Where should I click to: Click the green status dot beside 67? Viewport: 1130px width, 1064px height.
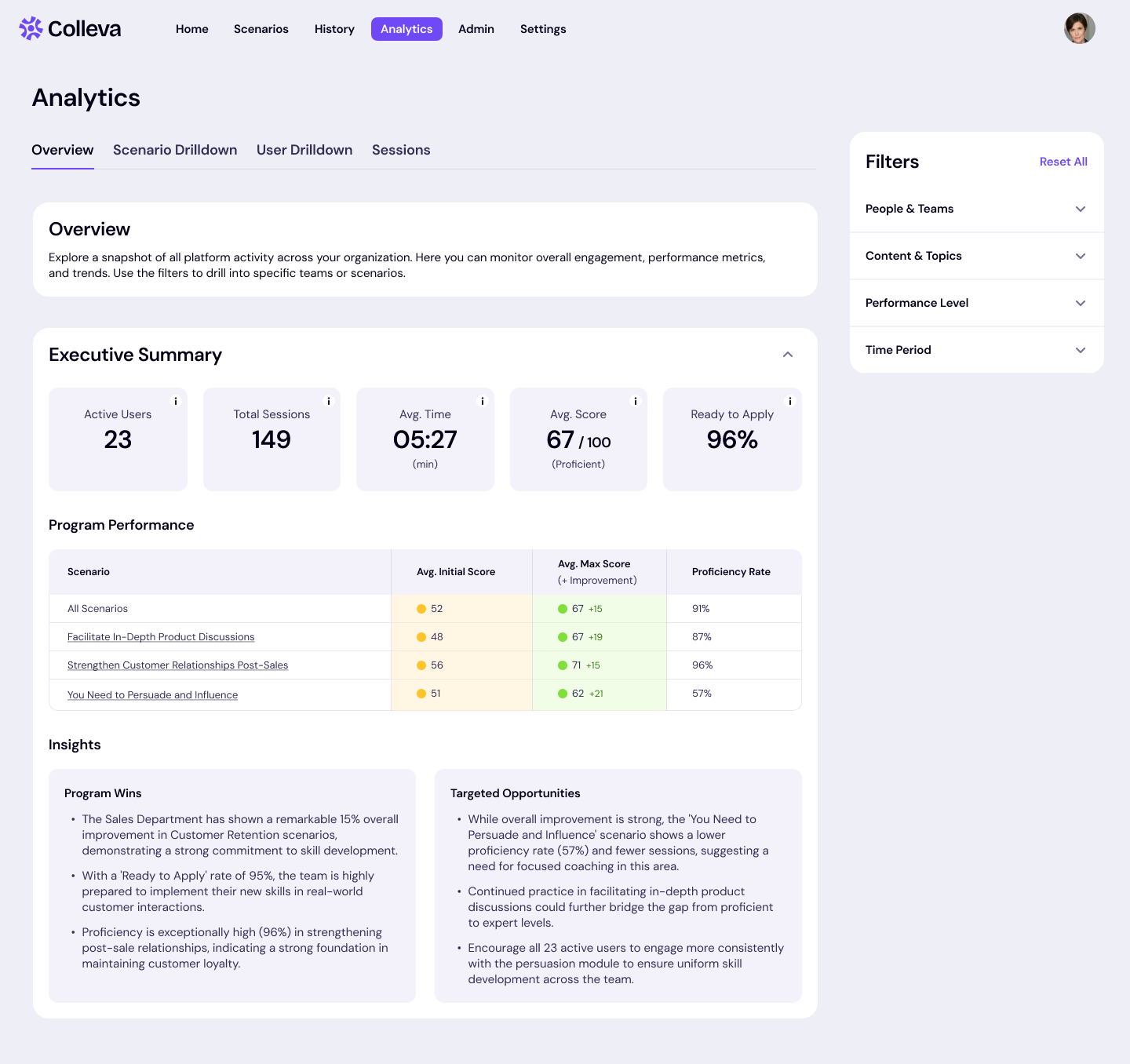(563, 608)
